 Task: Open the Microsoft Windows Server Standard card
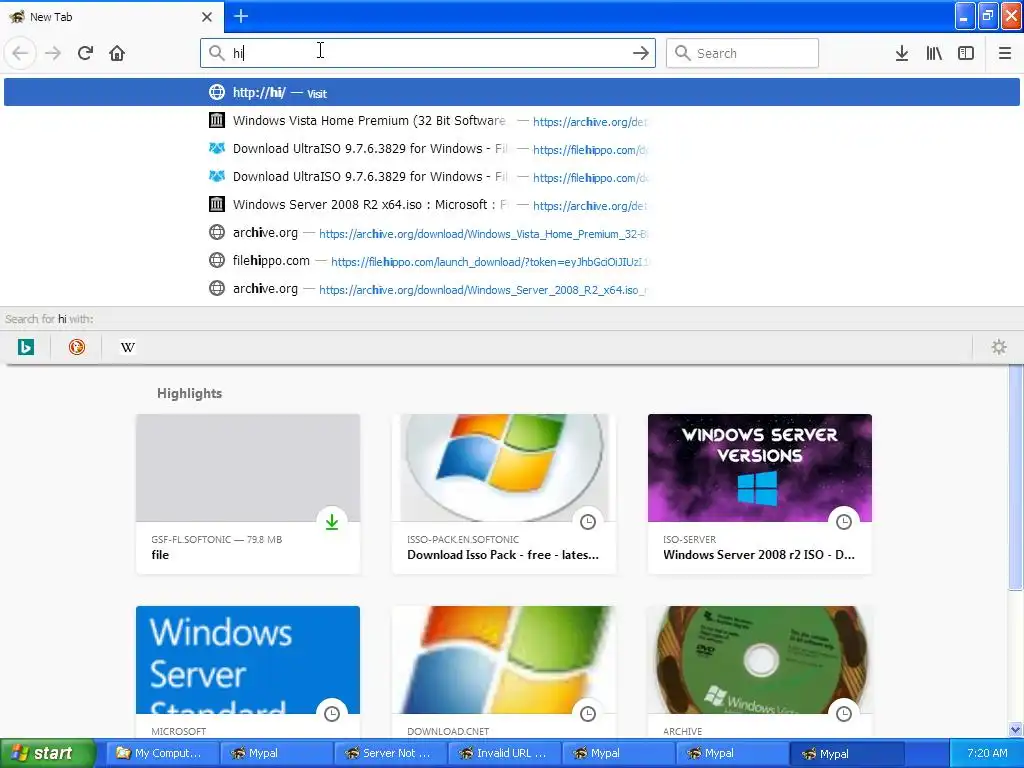[x=248, y=672]
